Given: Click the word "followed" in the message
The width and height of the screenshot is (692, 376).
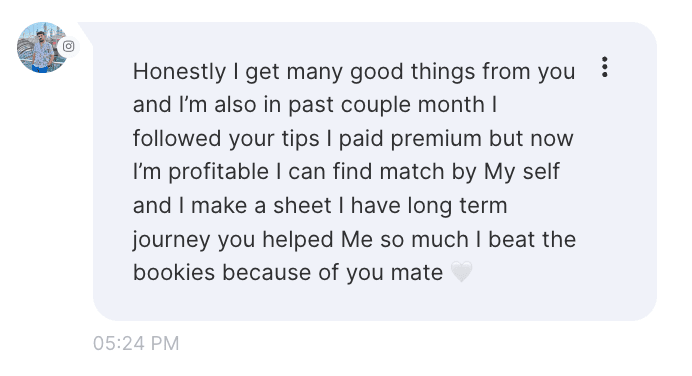Looking at the screenshot, I should coord(177,139).
